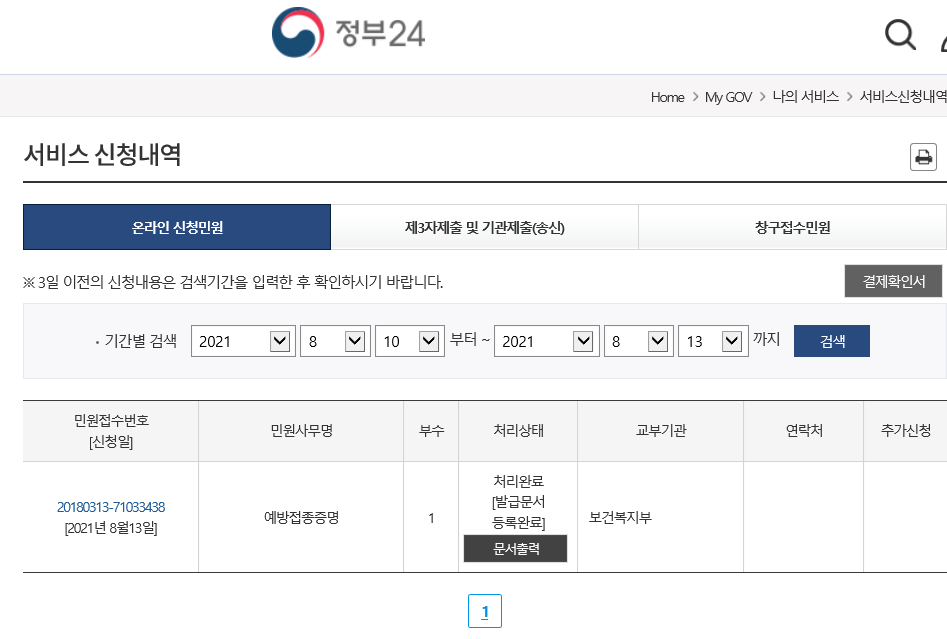Click the 추가신청 column header
Viewport: 947px width, 639px height.
[905, 431]
